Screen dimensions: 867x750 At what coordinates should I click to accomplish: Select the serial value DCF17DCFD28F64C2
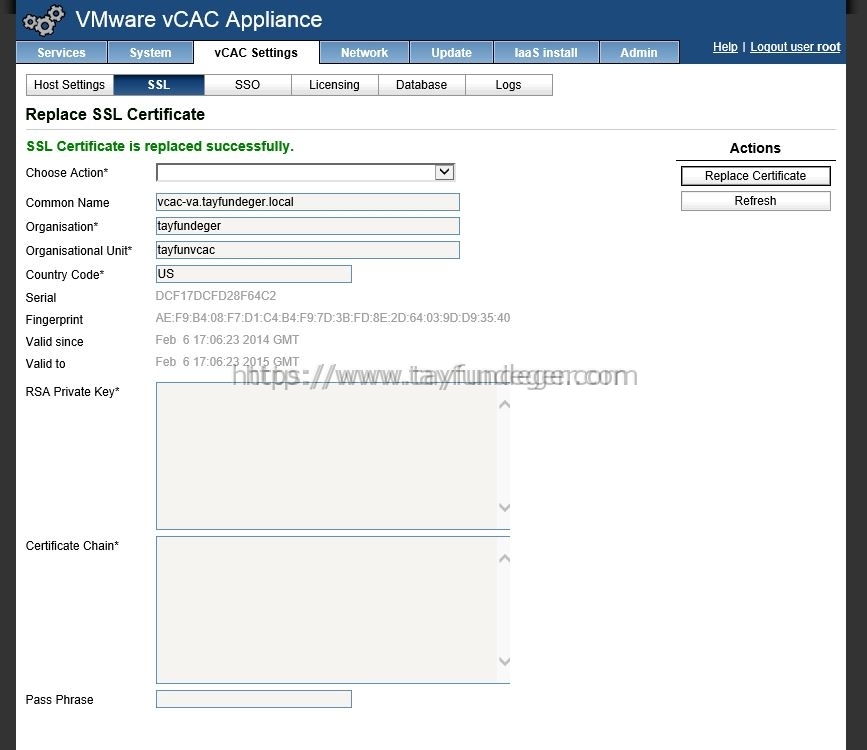[x=216, y=296]
